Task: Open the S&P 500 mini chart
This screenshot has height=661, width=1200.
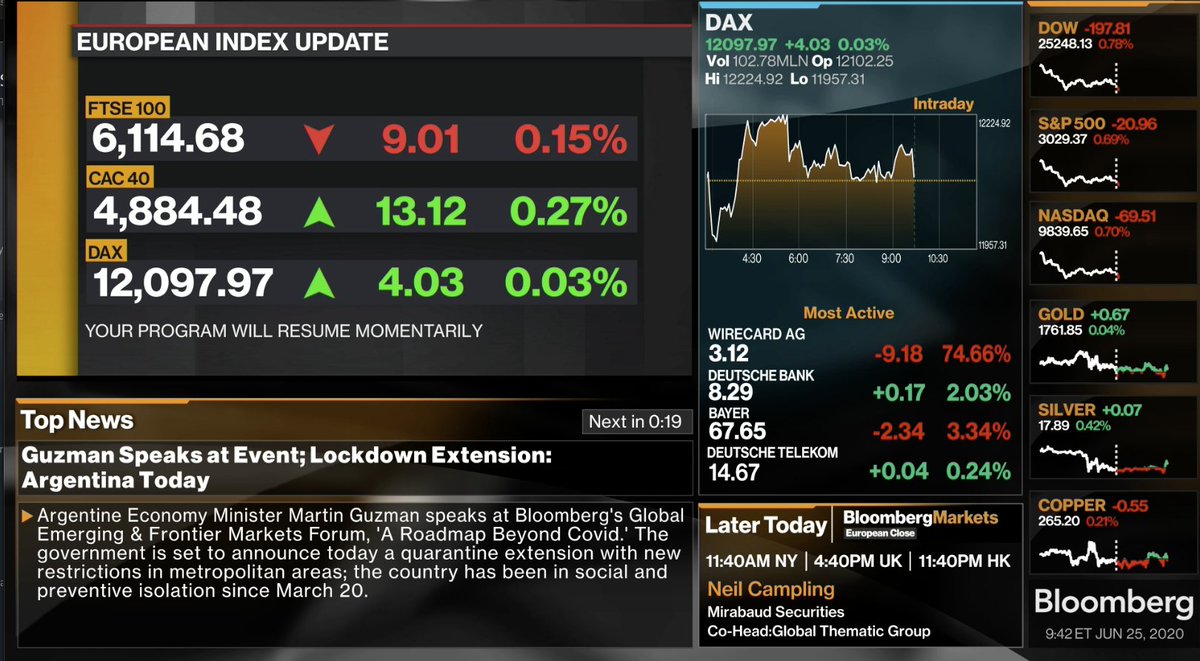Action: click(x=1077, y=174)
